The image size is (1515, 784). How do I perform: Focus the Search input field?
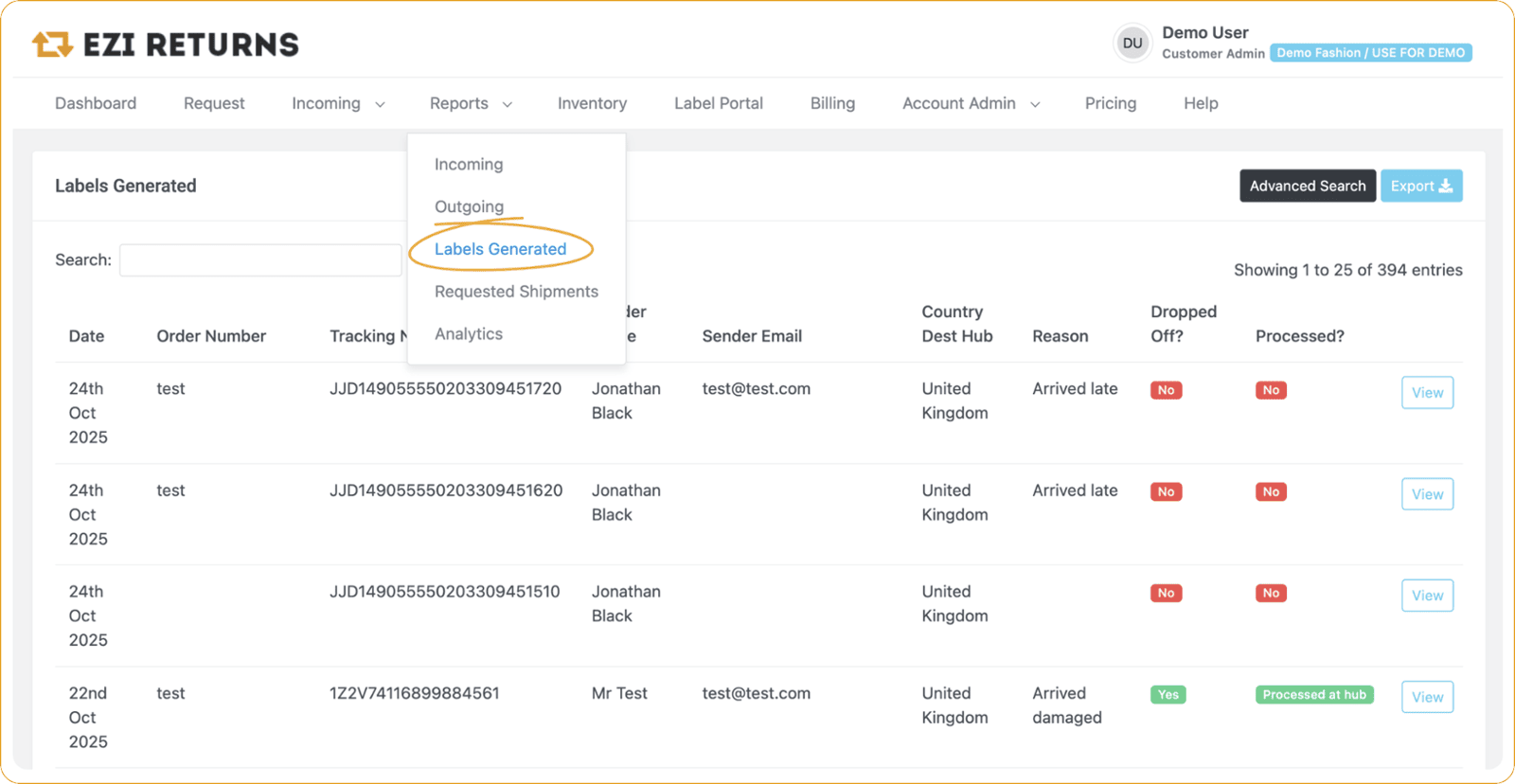260,260
